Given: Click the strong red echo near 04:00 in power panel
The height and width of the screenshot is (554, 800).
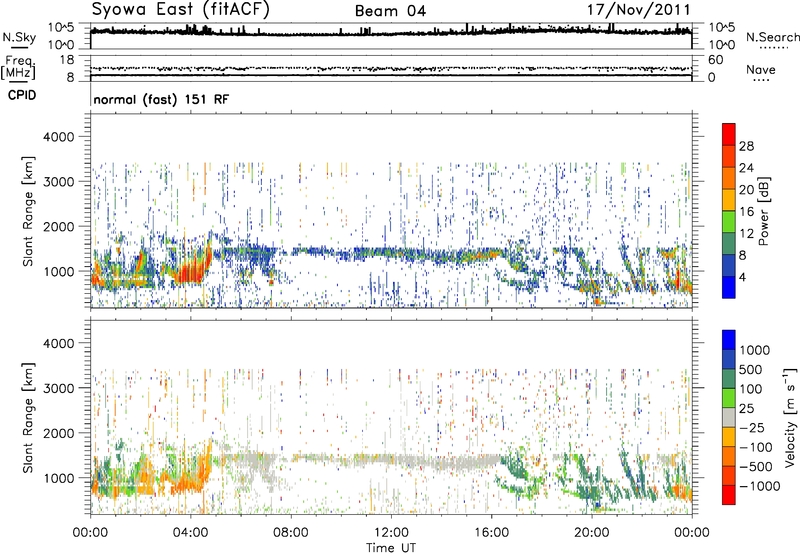Looking at the screenshot, I should coord(191,268).
